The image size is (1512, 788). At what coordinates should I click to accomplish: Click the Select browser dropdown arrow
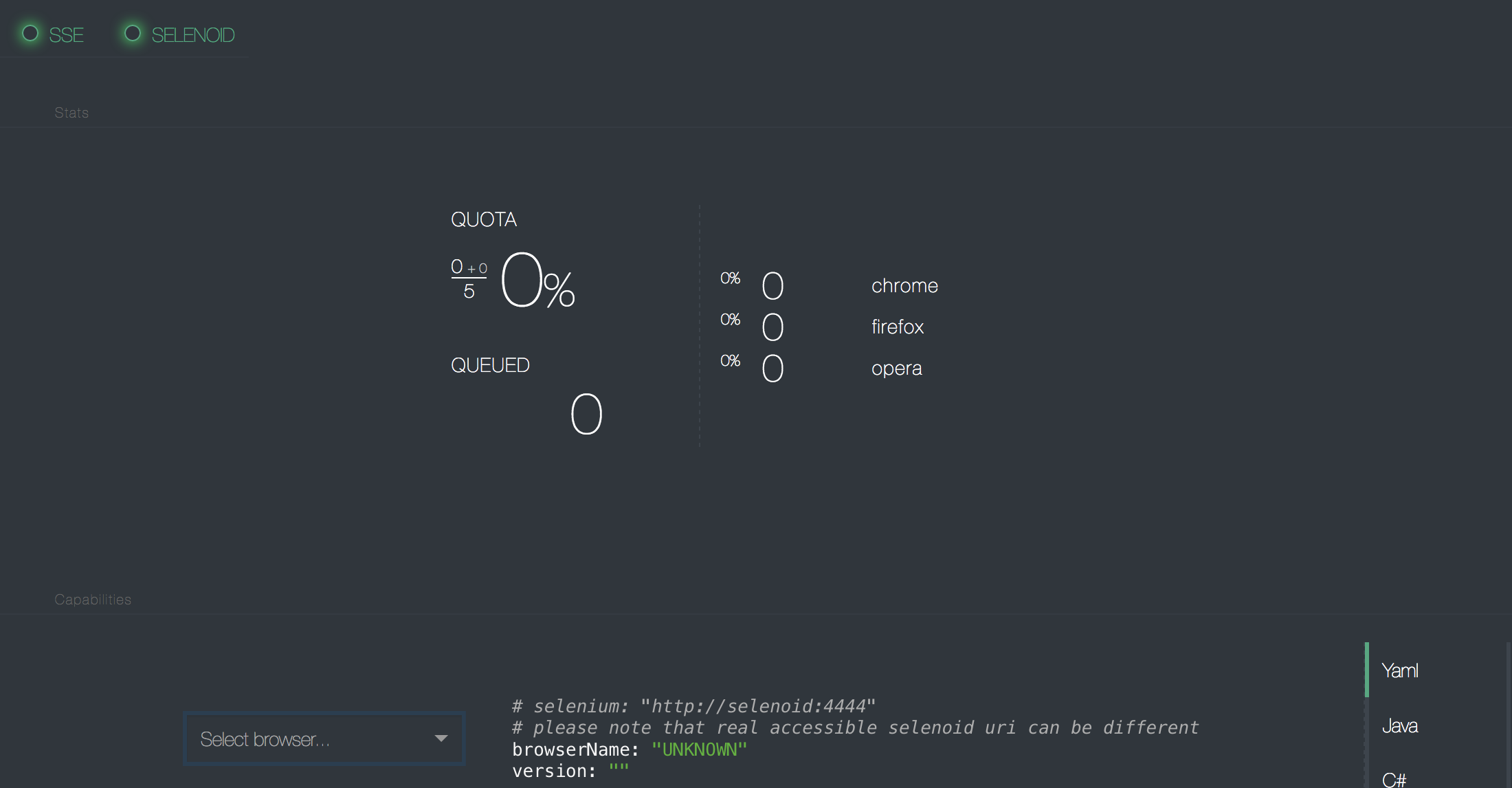coord(441,738)
